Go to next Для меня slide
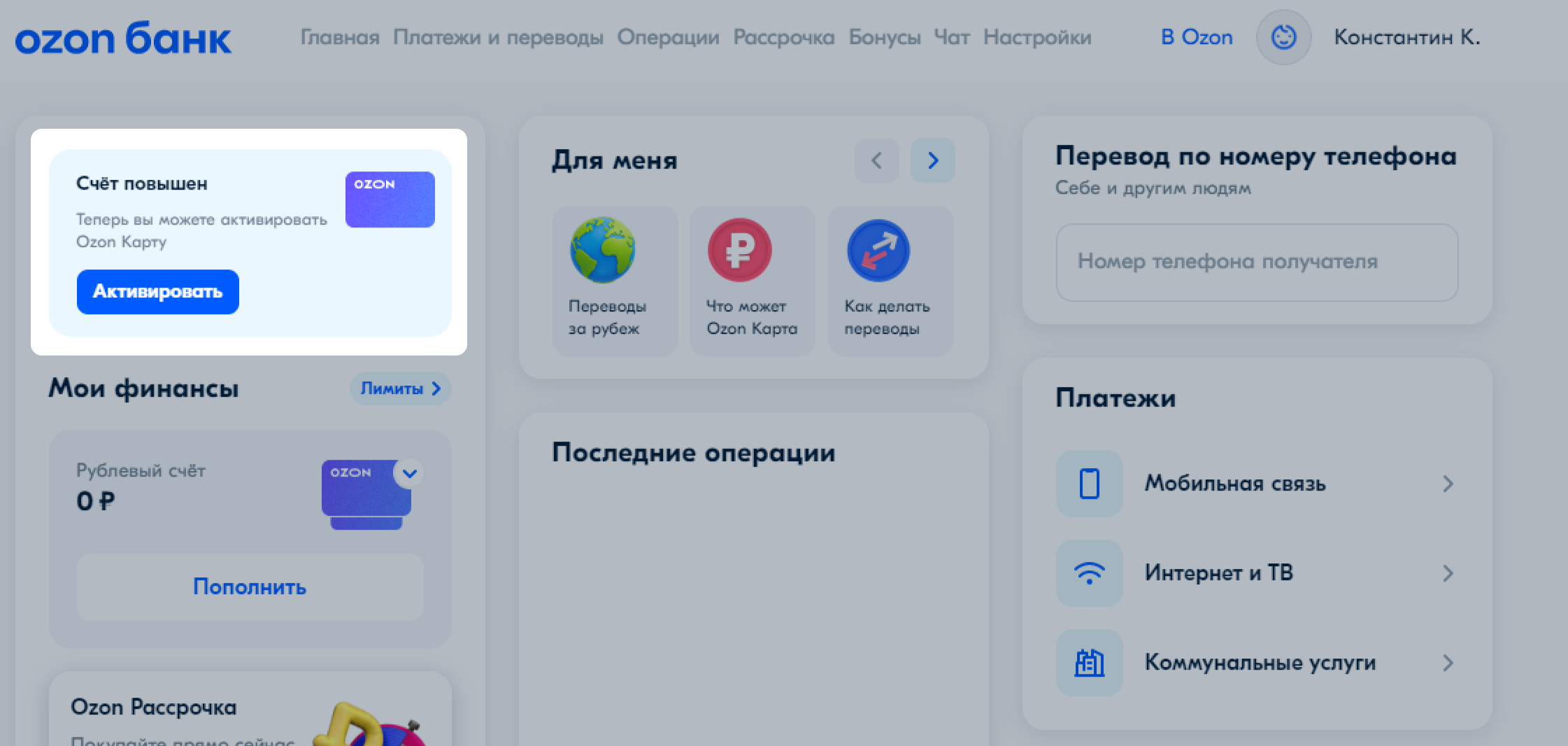The image size is (1568, 746). coord(932,160)
